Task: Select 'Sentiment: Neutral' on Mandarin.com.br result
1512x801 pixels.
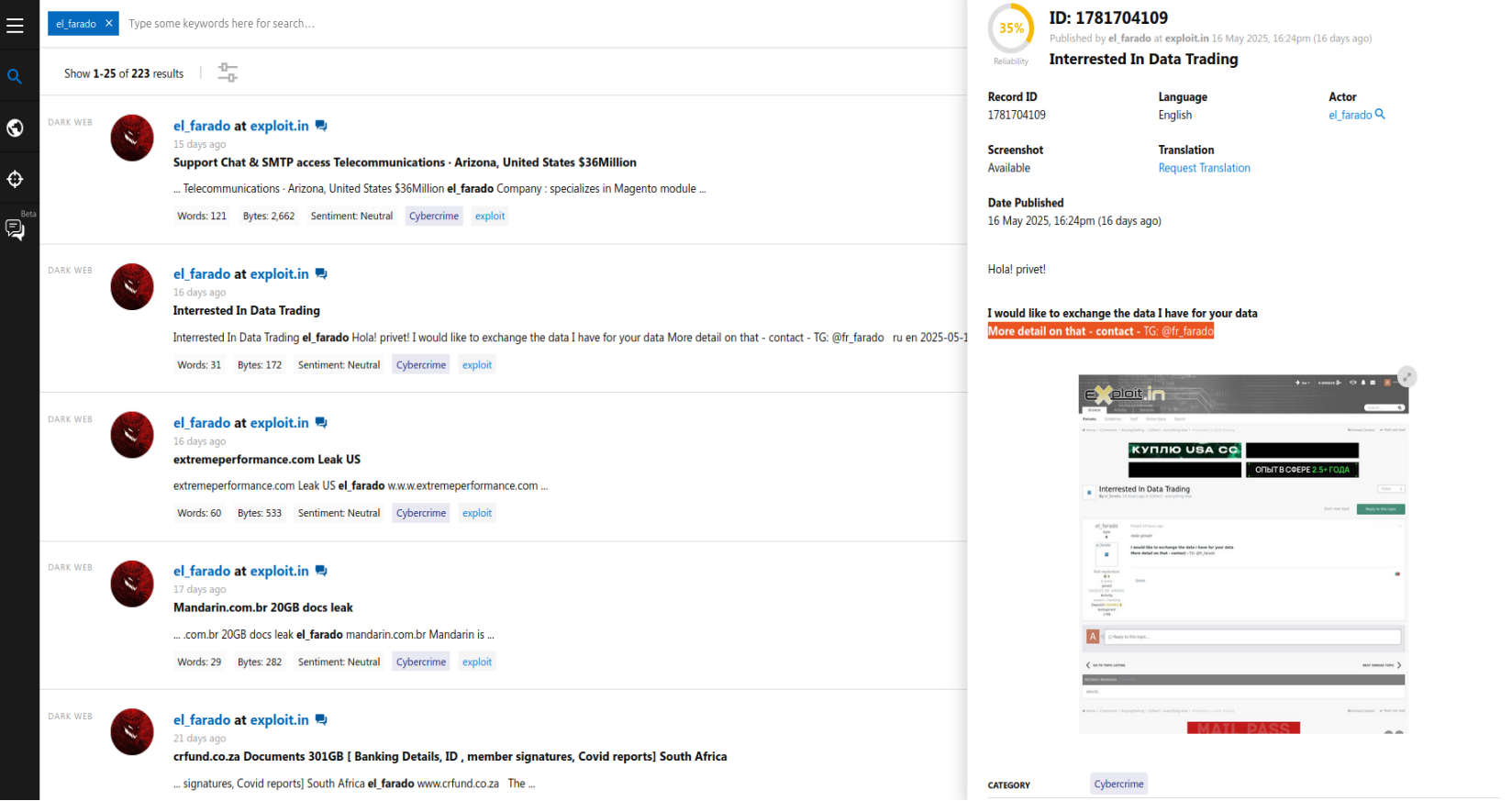Action: pyautogui.click(x=339, y=662)
